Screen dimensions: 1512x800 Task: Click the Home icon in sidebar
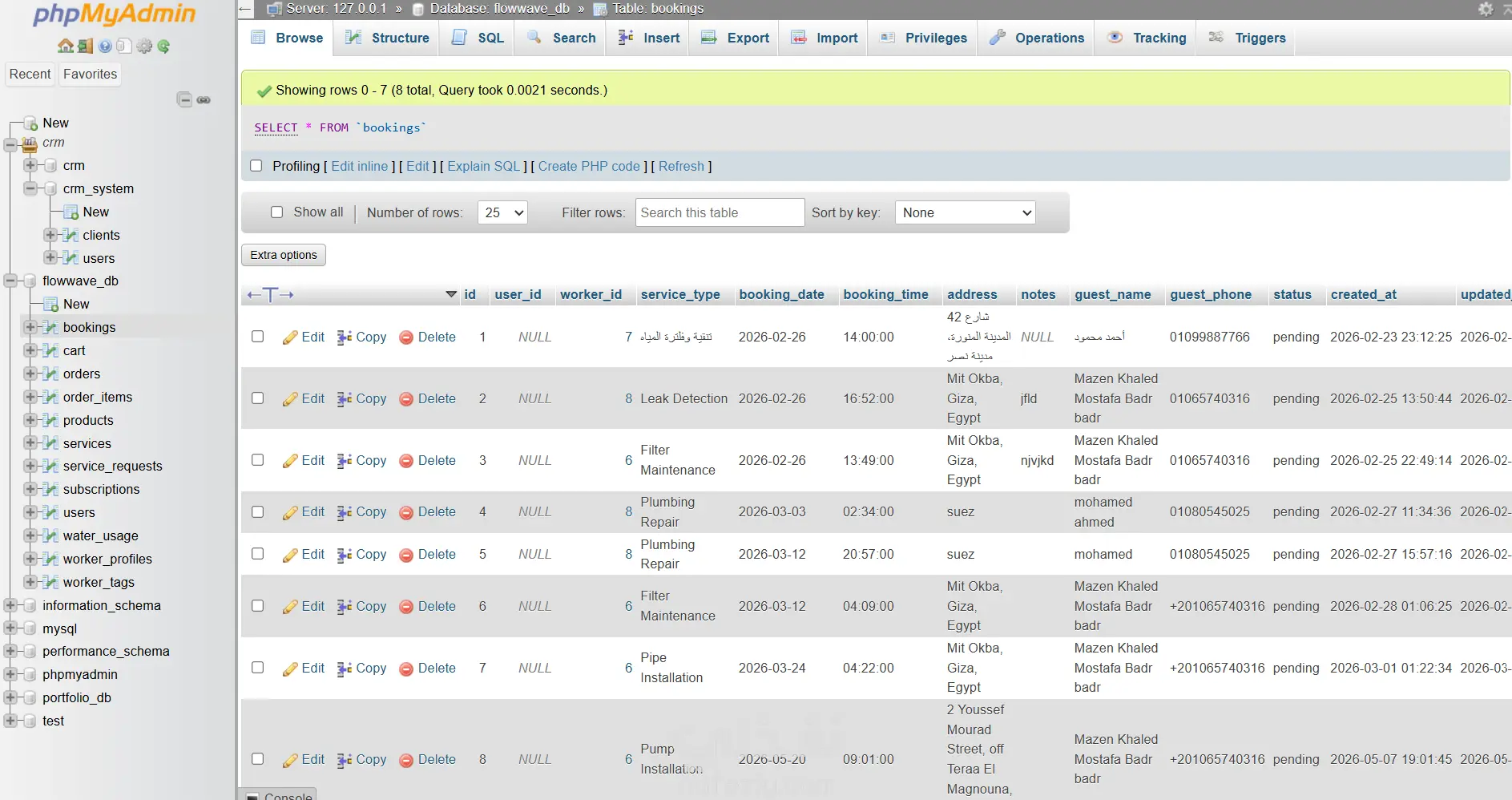[66, 46]
